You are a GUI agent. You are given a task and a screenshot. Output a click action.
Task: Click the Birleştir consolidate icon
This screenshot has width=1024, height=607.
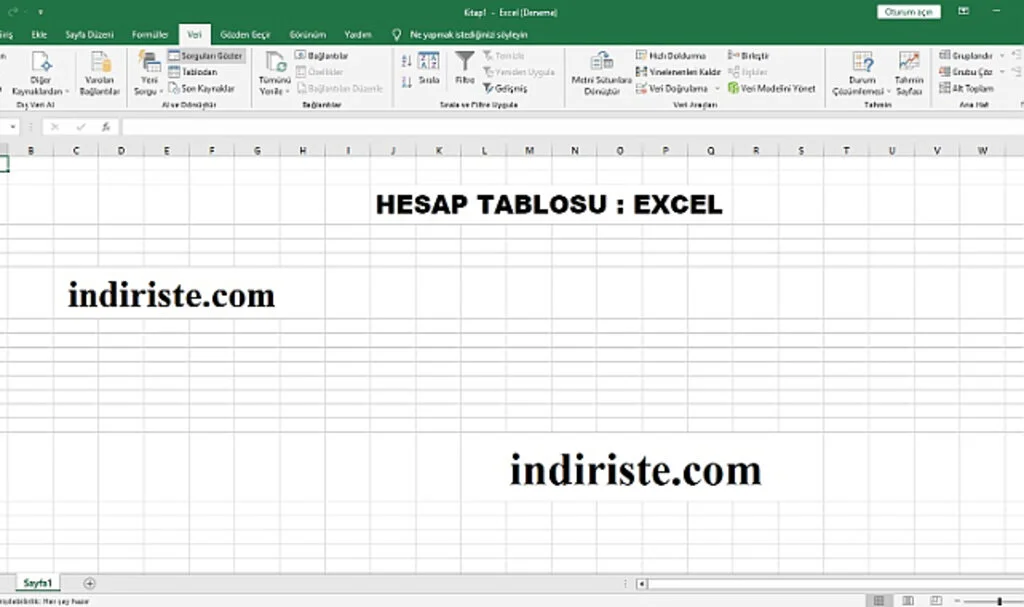733,56
